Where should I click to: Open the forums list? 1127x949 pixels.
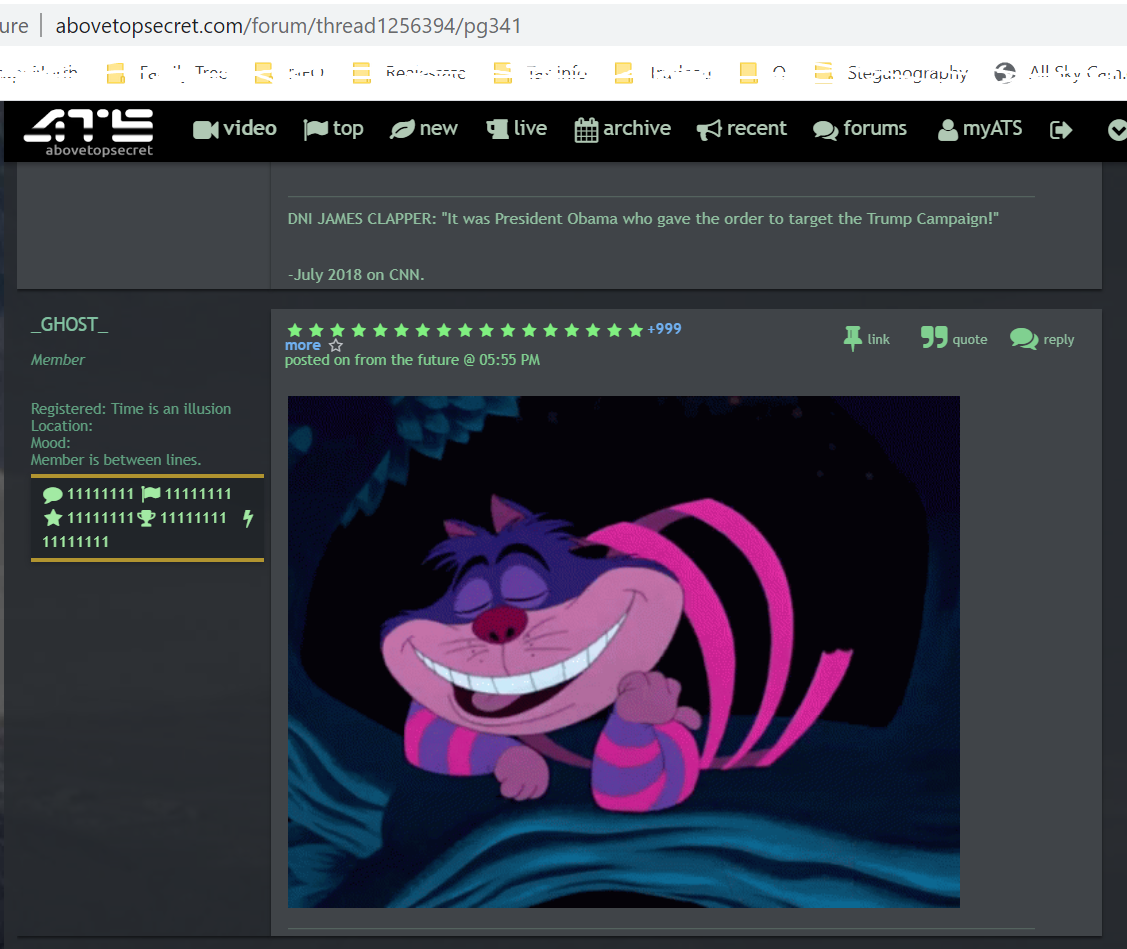860,129
